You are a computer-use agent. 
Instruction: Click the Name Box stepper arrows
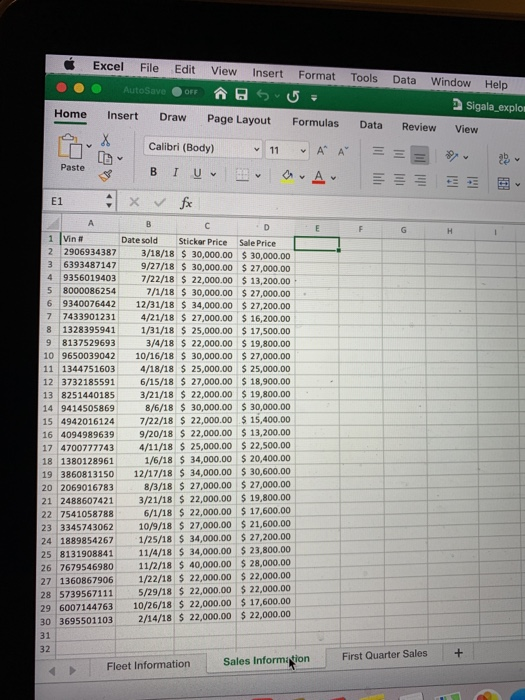109,201
